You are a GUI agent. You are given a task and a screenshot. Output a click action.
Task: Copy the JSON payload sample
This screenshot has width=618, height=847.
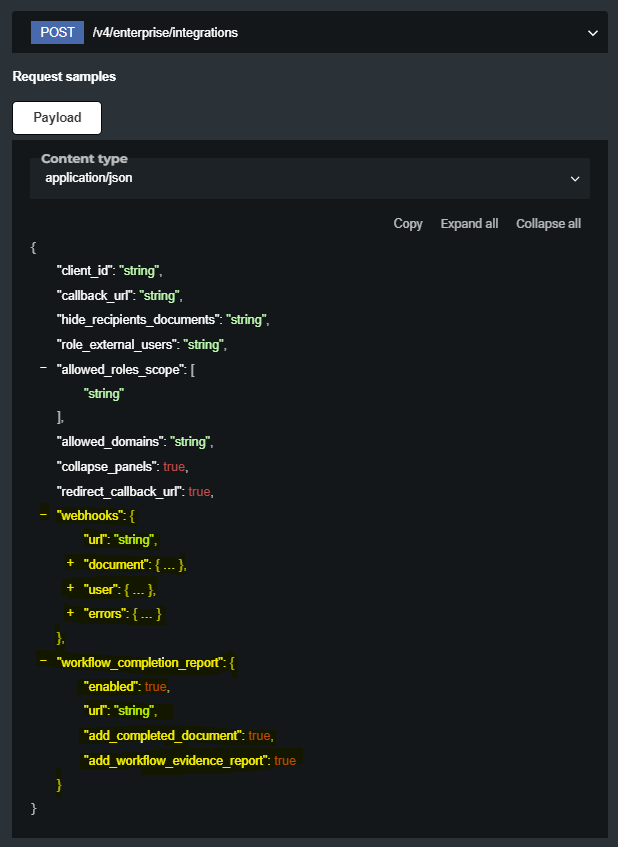408,224
